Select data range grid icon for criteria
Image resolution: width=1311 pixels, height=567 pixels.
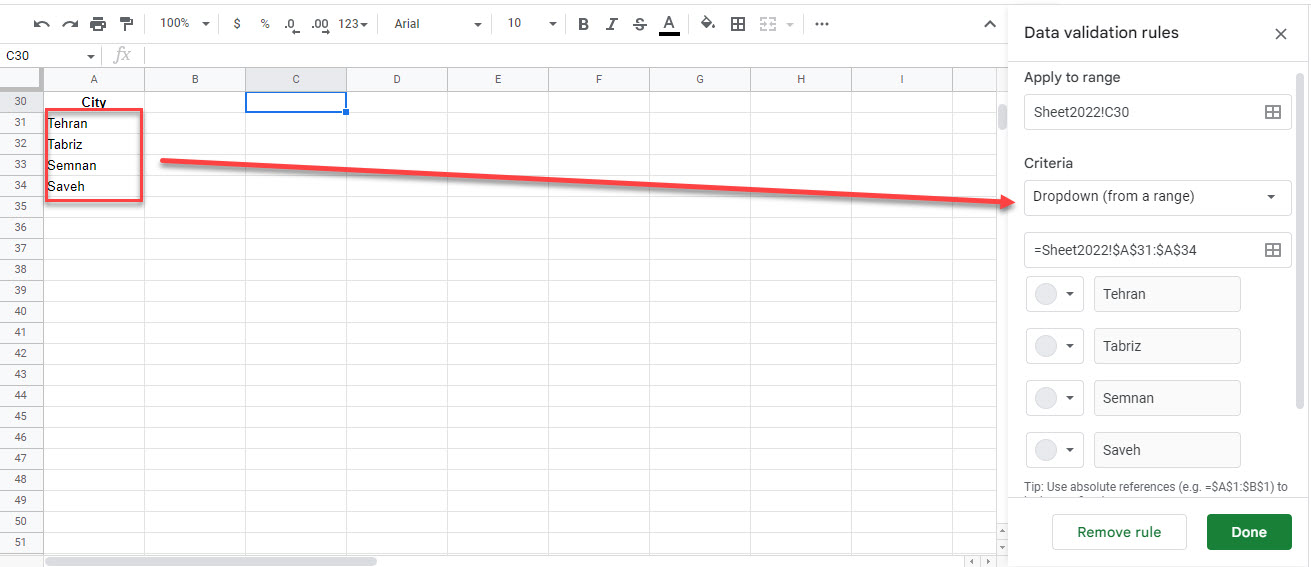(x=1272, y=250)
